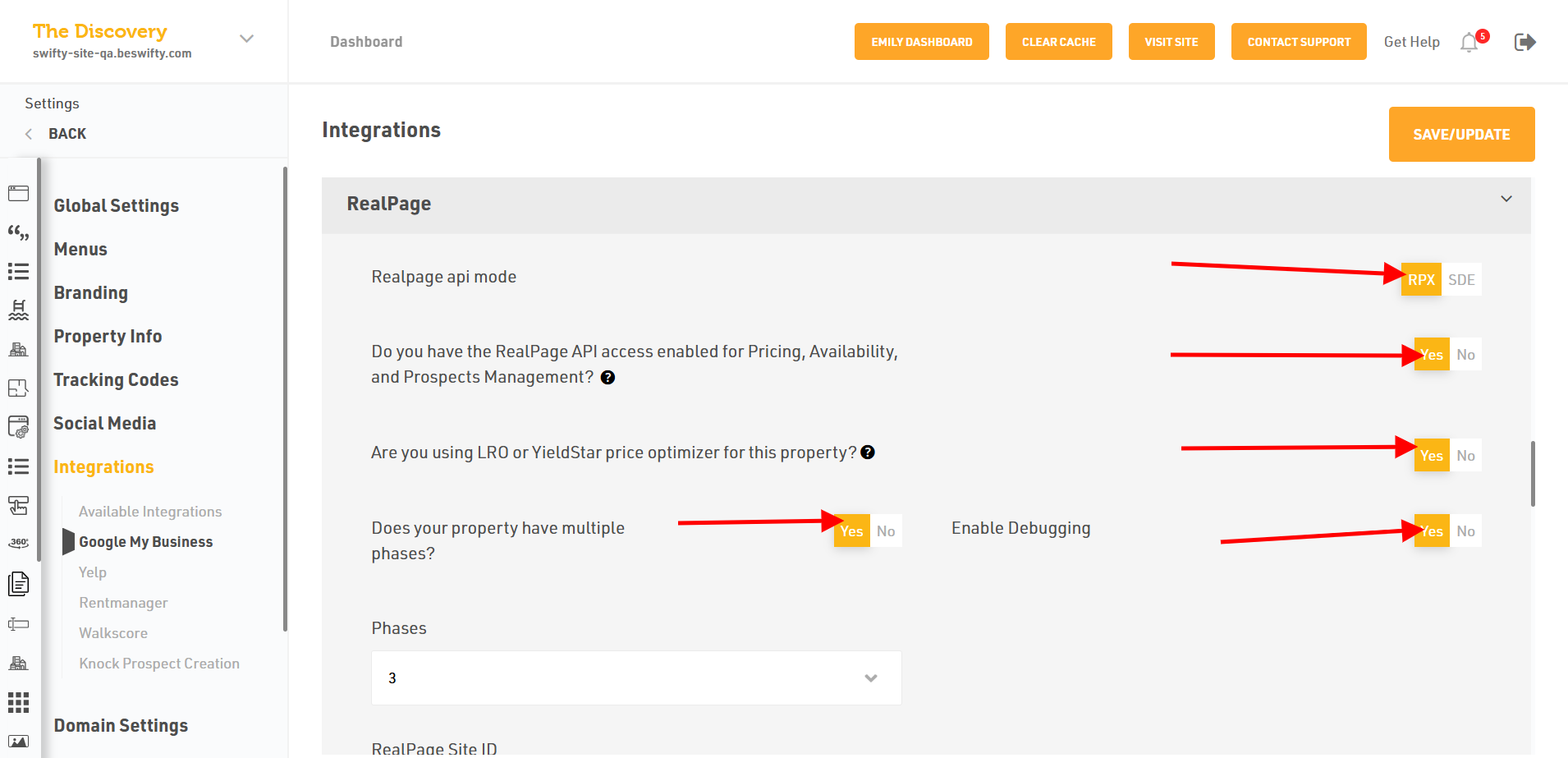Set multiple phases option to No
The width and height of the screenshot is (1568, 758).
click(x=886, y=531)
